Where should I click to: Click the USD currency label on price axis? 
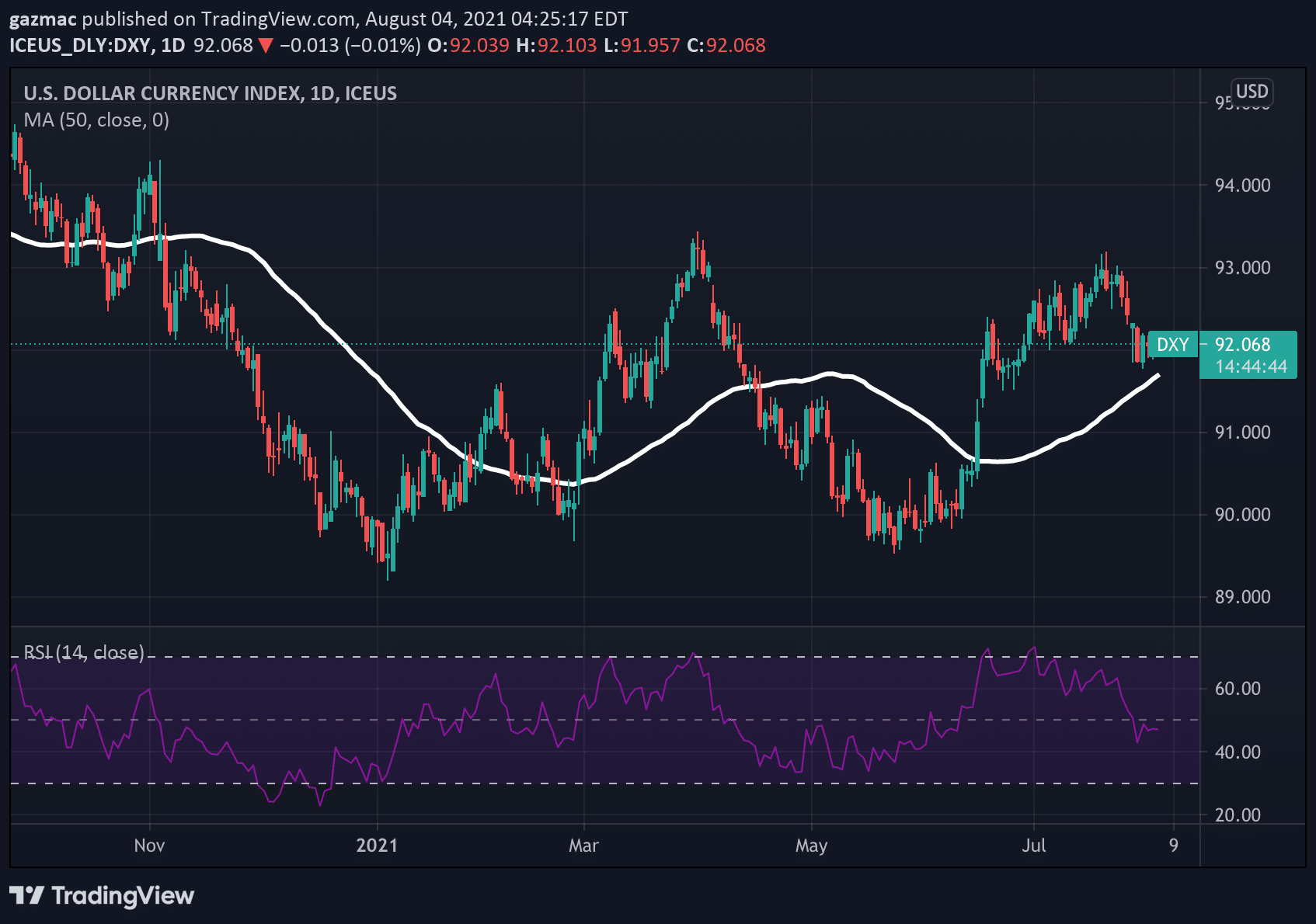pos(1252,92)
